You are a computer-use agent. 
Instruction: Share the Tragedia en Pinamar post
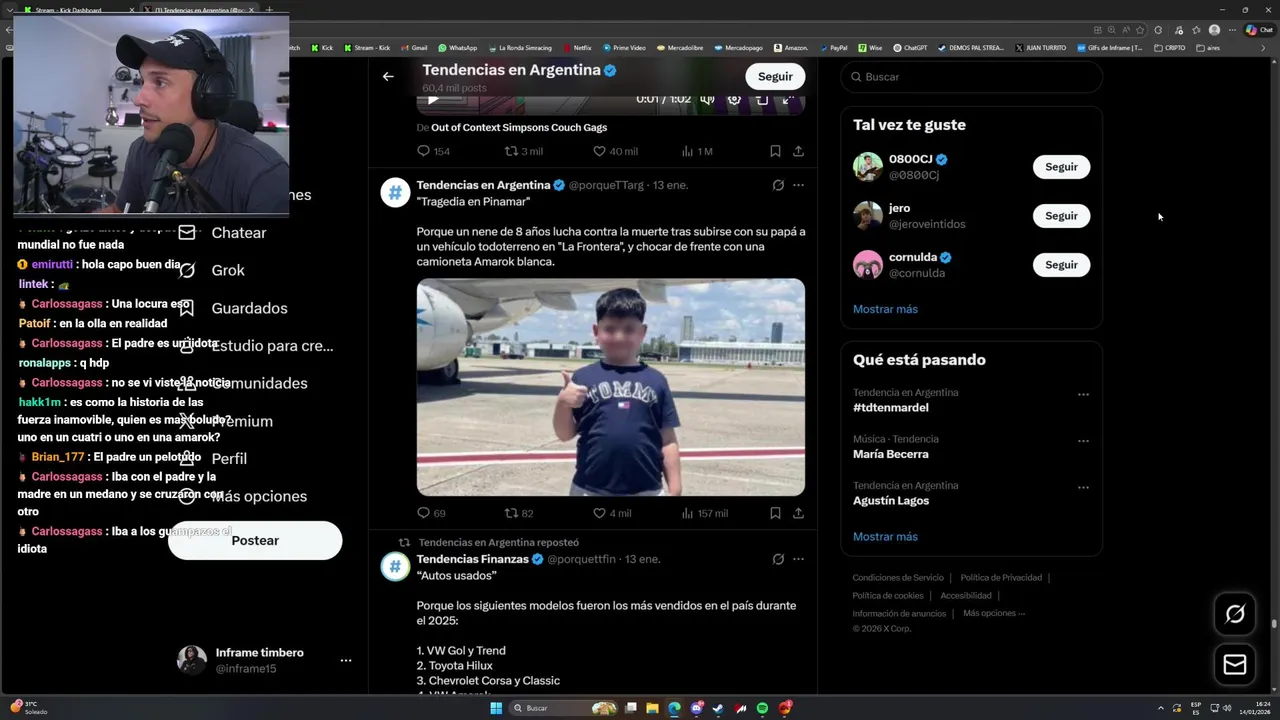(x=798, y=513)
